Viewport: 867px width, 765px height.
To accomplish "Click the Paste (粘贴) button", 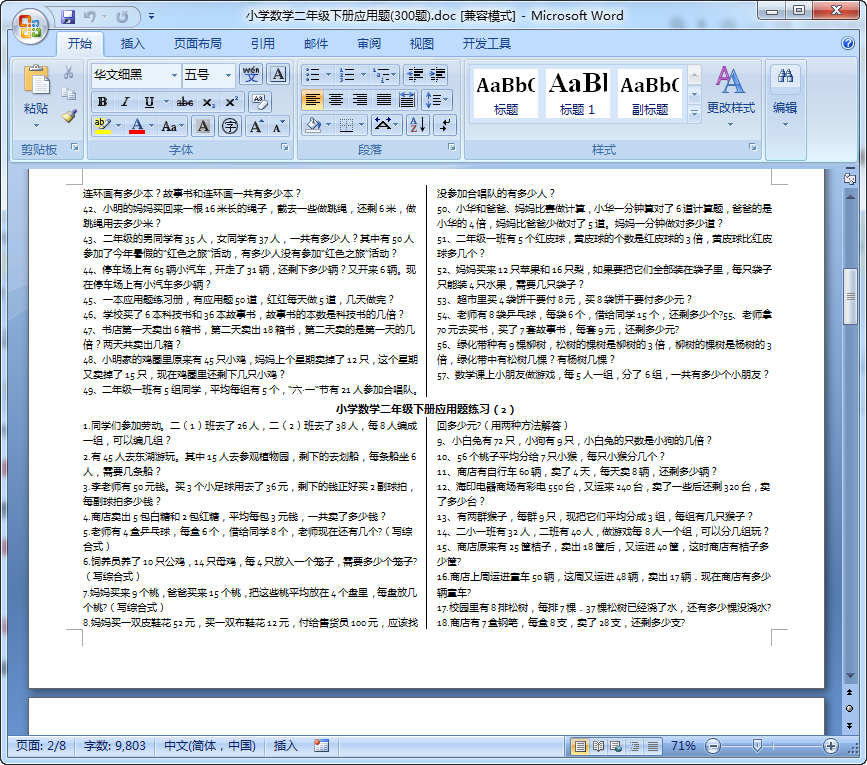I will click(36, 96).
